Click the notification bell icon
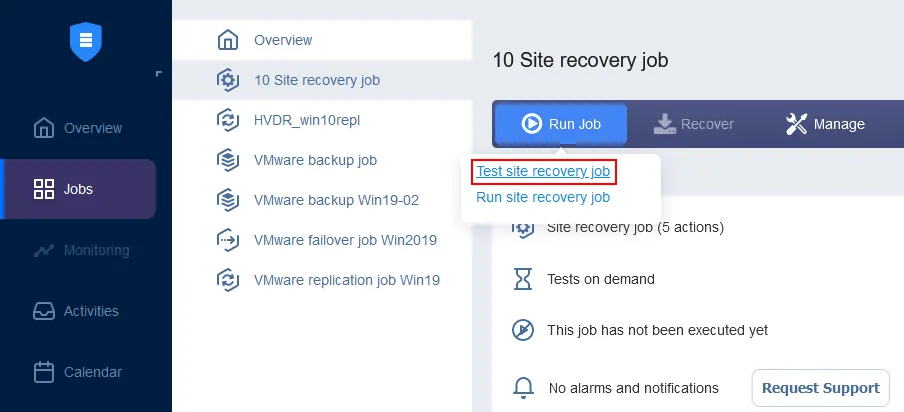This screenshot has height=412, width=904. 522,388
